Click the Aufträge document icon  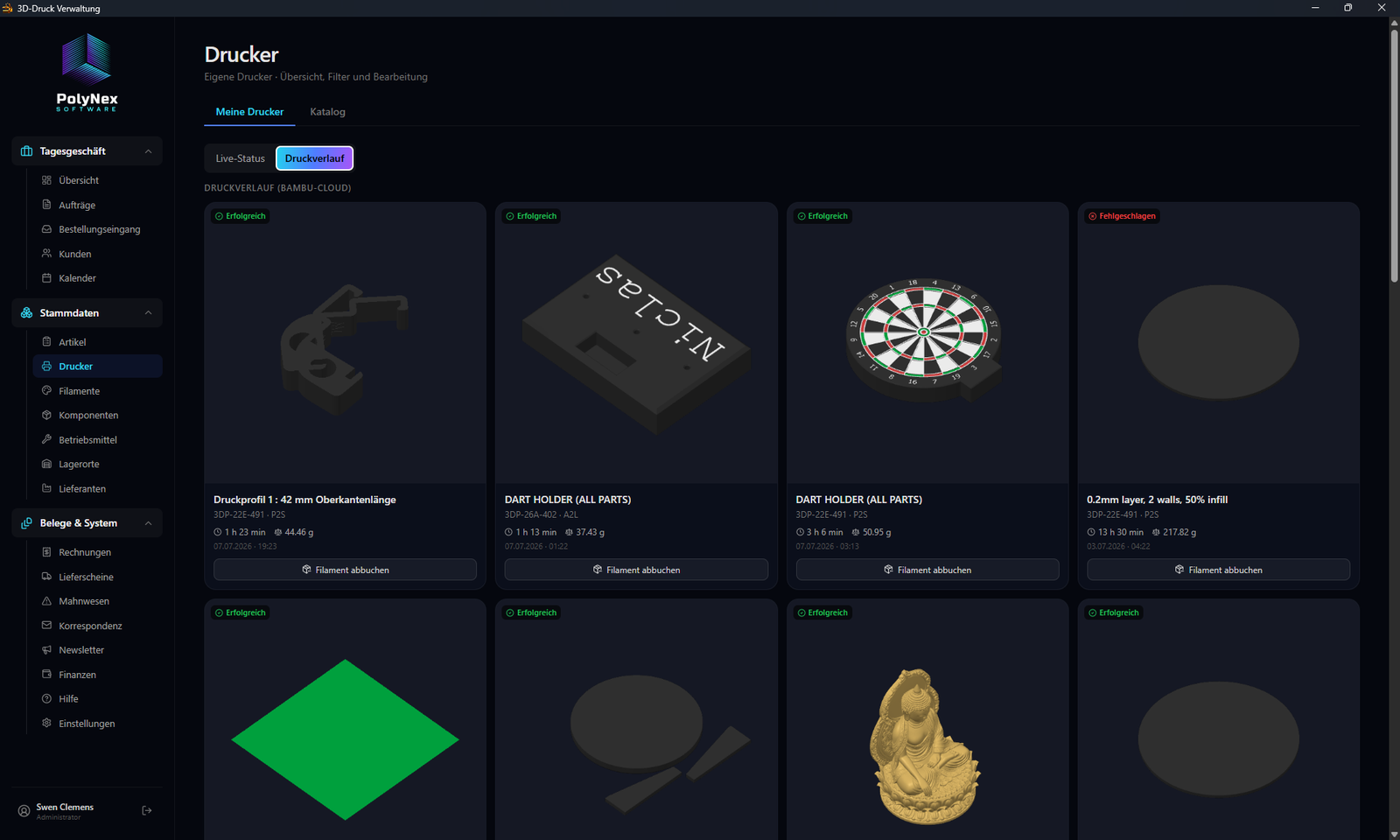[x=47, y=205]
